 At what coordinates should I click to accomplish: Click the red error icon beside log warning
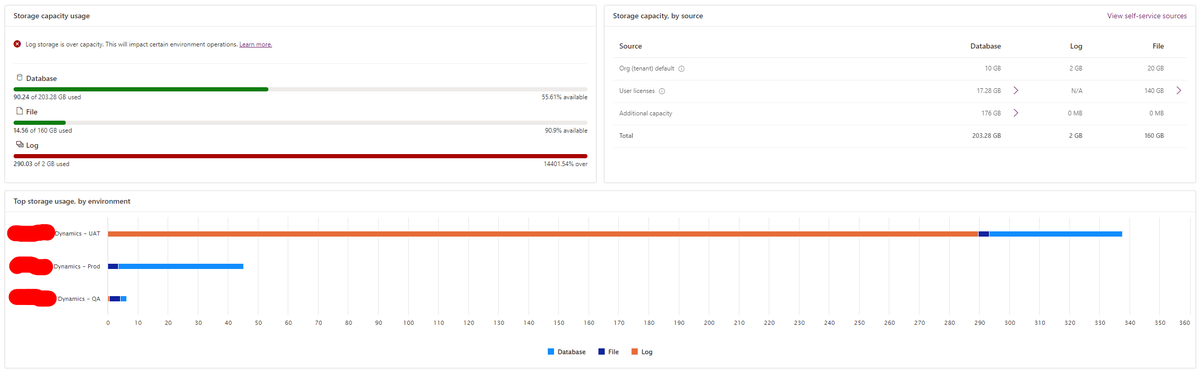[x=17, y=45]
